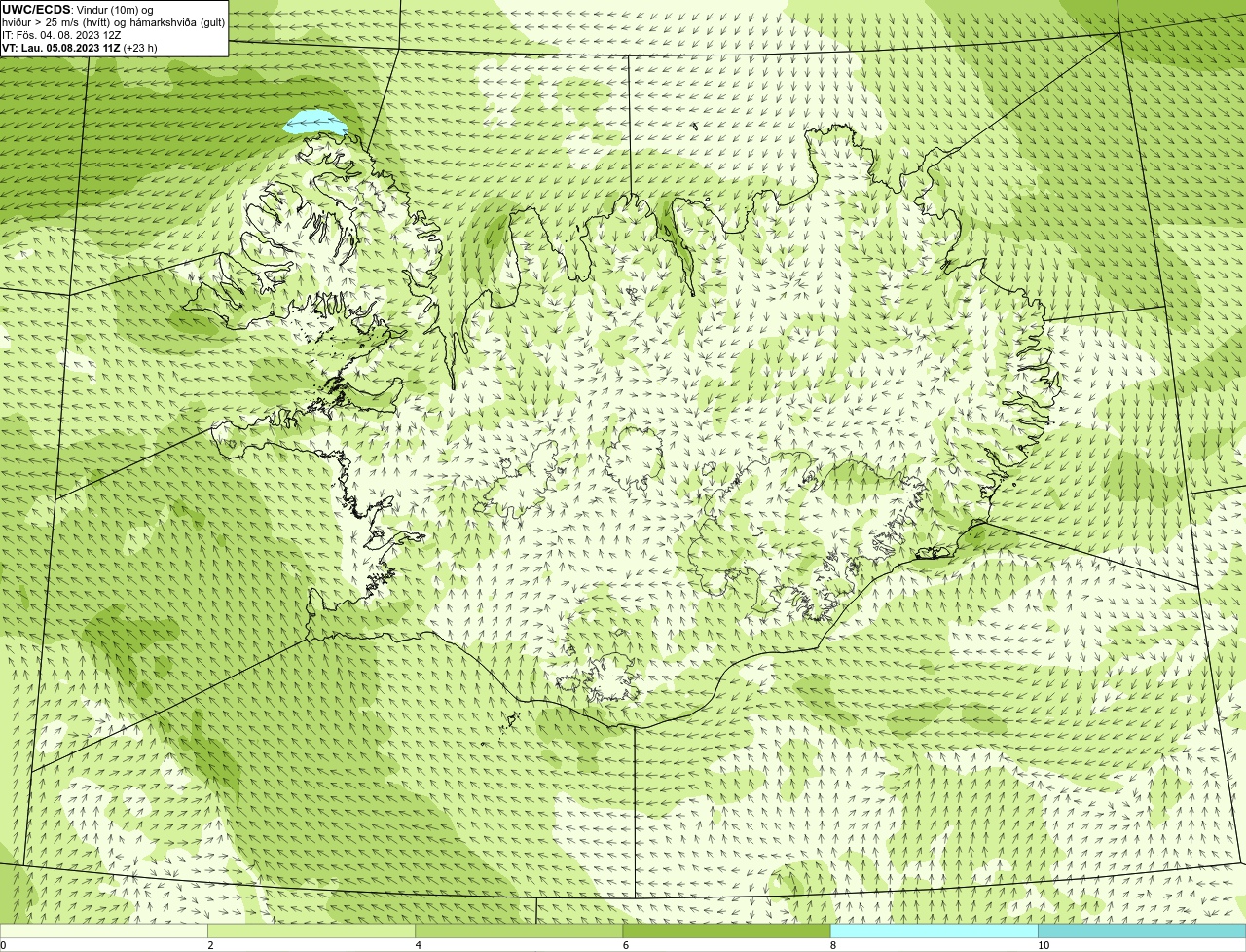Click the 'VT: Lau. 05.08.2023 11Z (+23 h)' line
Screen dimensions: 1246x952
(x=80, y=48)
